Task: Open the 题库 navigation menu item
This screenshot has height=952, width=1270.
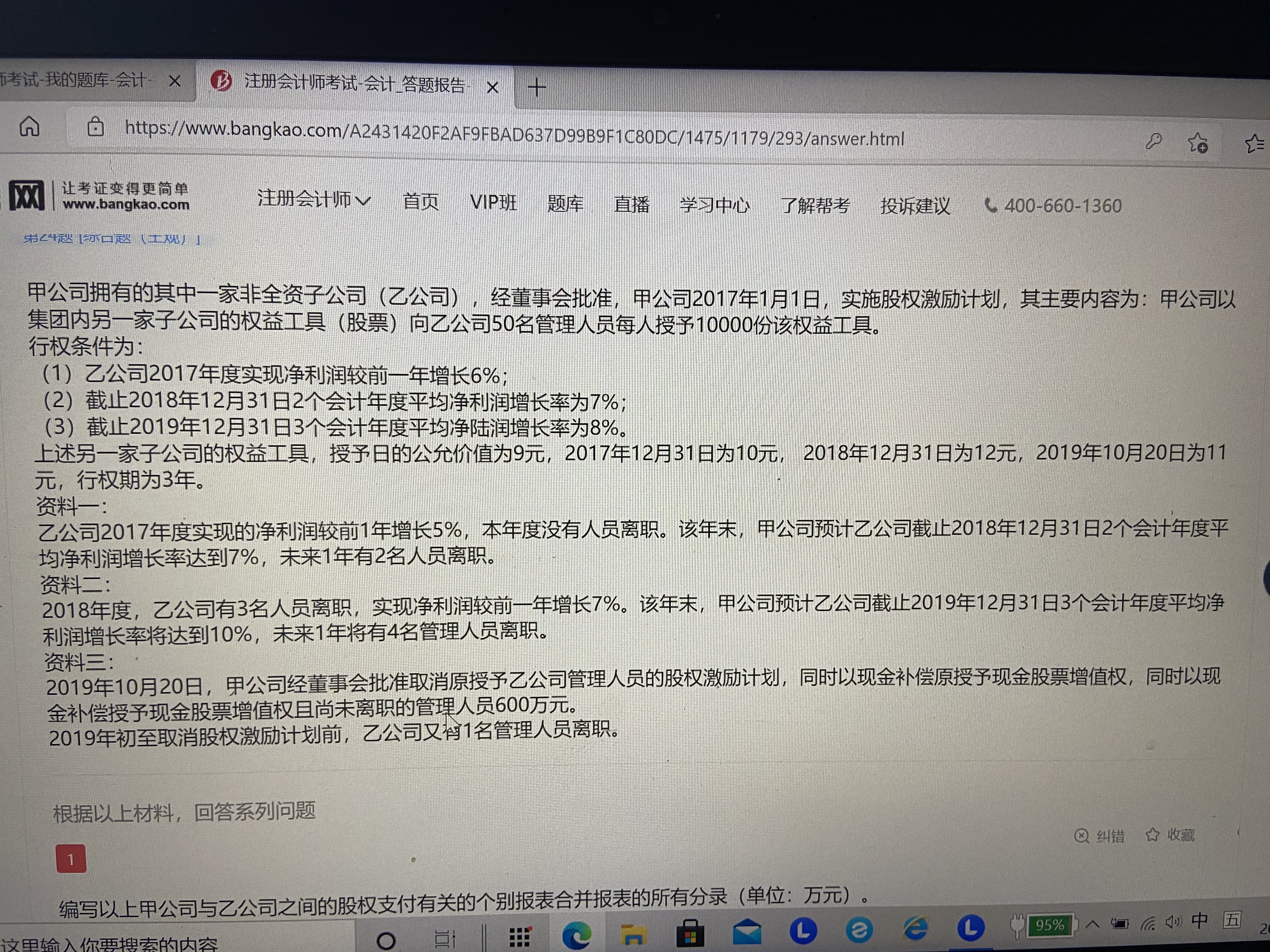Action: 565,203
